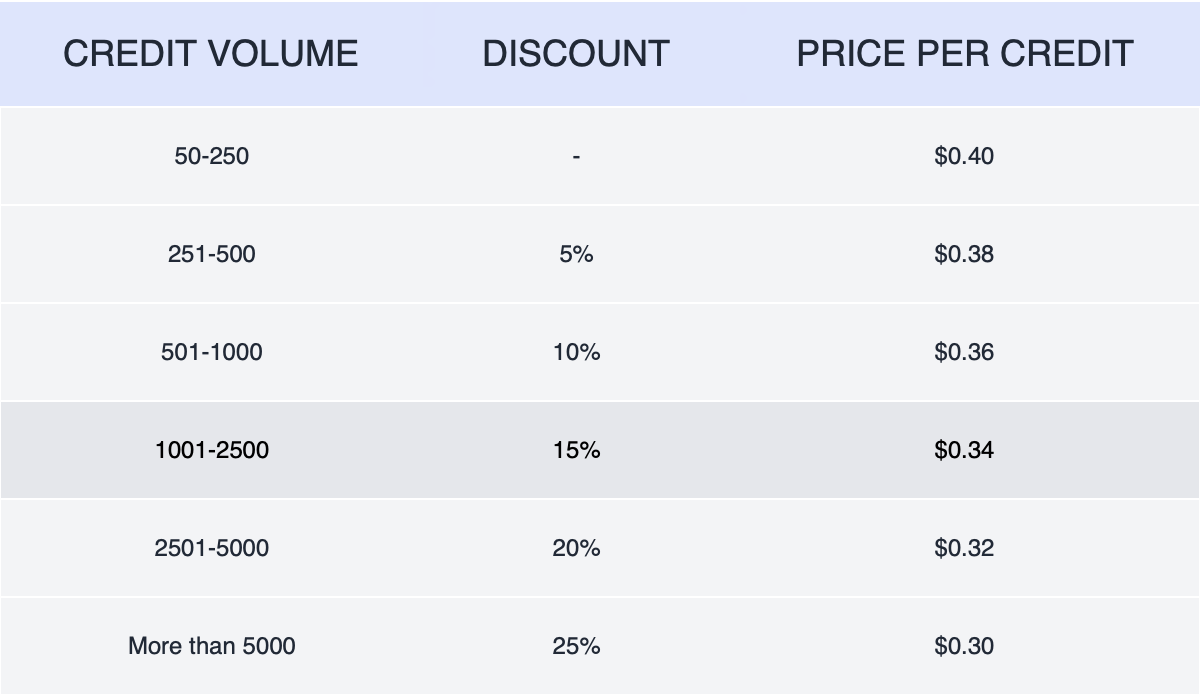1202x700 pixels.
Task: Select the More than 5000 cell
Action: click(211, 646)
